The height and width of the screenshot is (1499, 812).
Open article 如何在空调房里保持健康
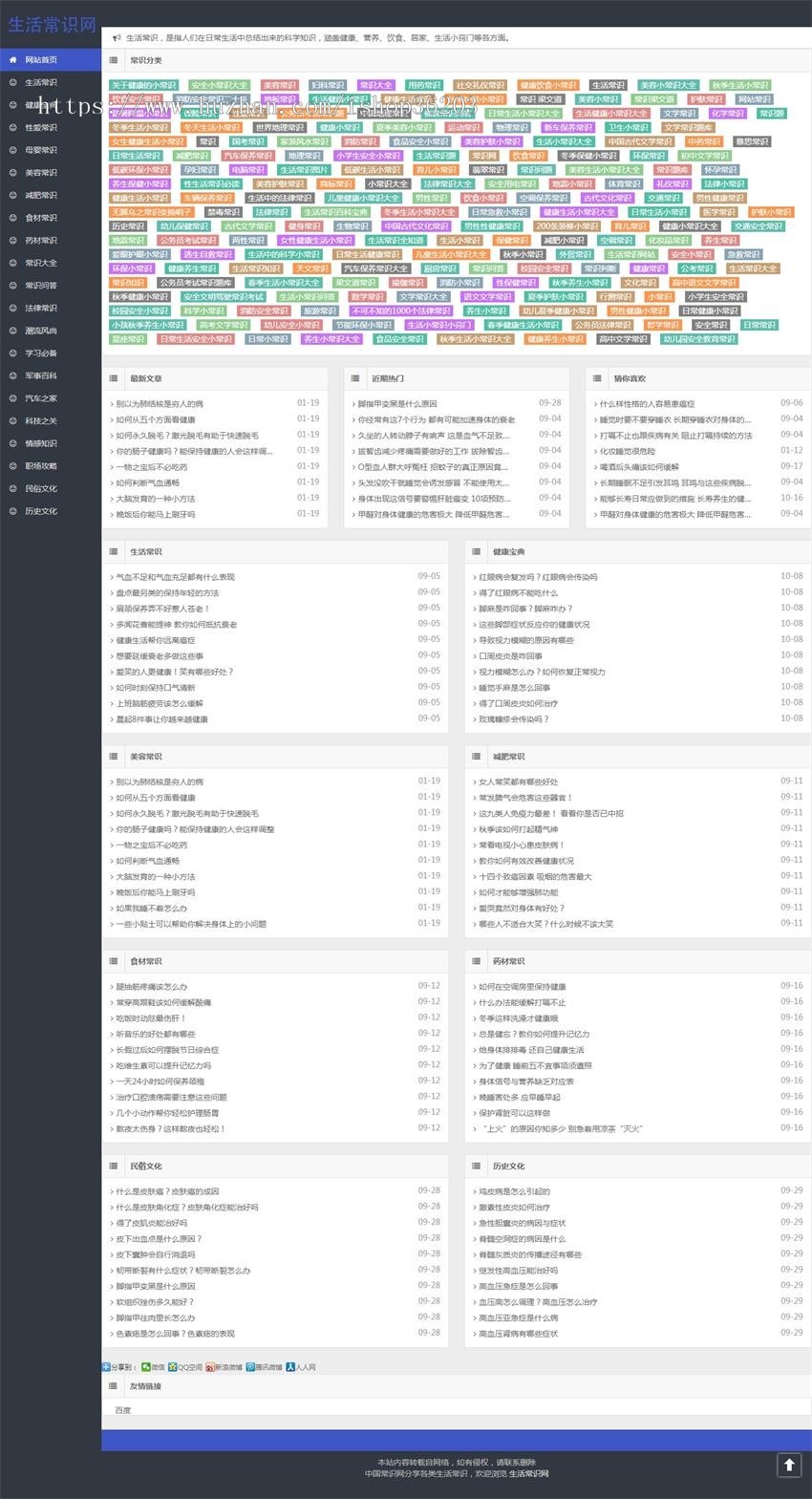tap(523, 986)
